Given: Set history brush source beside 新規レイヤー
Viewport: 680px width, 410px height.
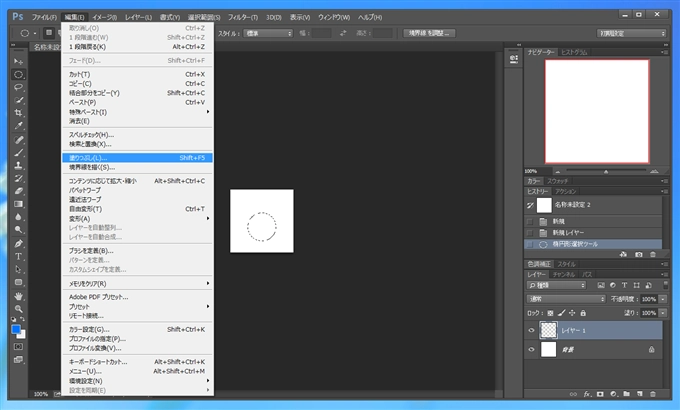Looking at the screenshot, I should (x=530, y=233).
